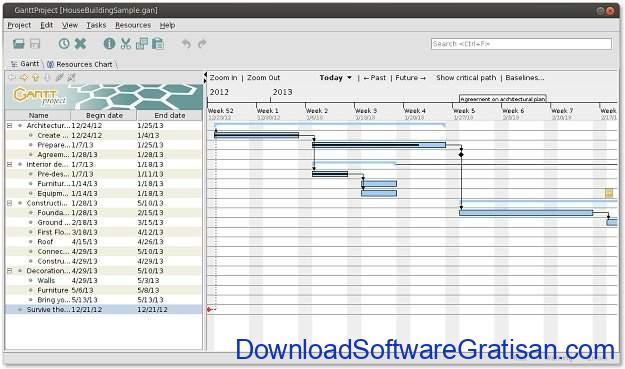This screenshot has height=369, width=625.
Task: Click the unlink tasks icon
Action: pos(71,77)
